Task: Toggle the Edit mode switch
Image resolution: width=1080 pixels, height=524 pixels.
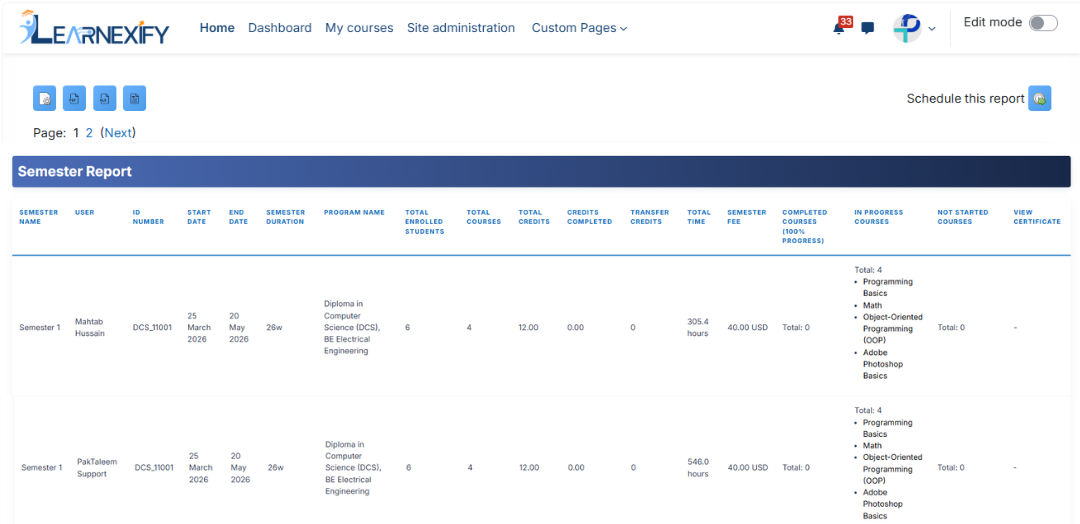Action: (x=1043, y=23)
